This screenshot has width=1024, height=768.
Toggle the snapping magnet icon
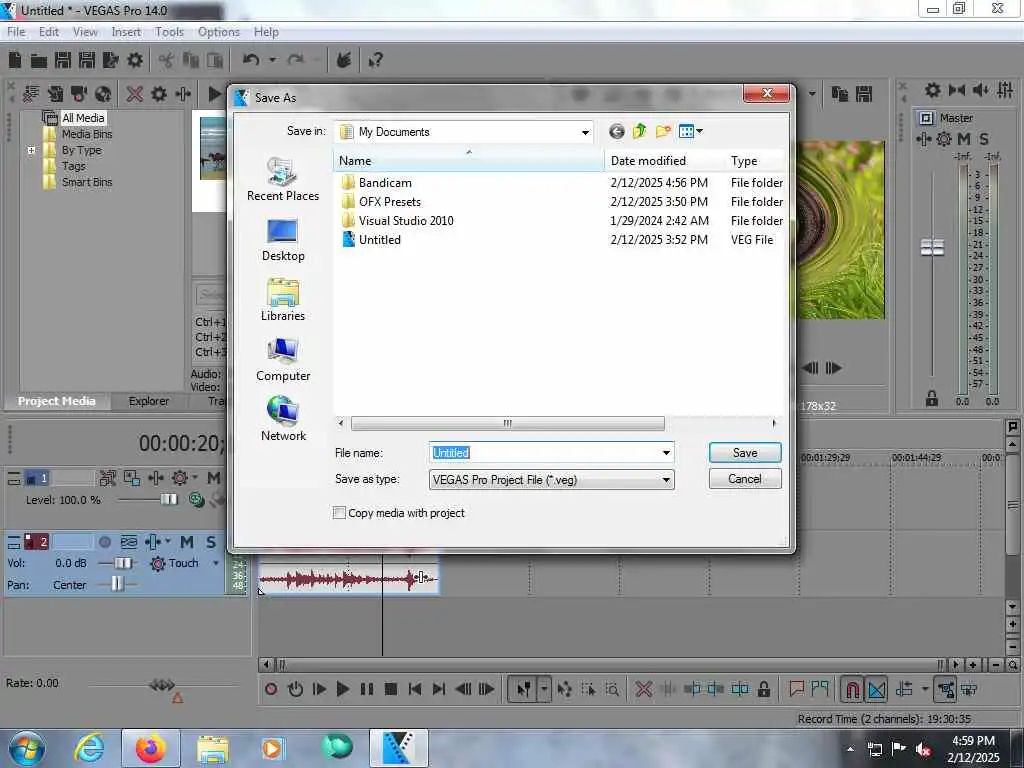852,689
